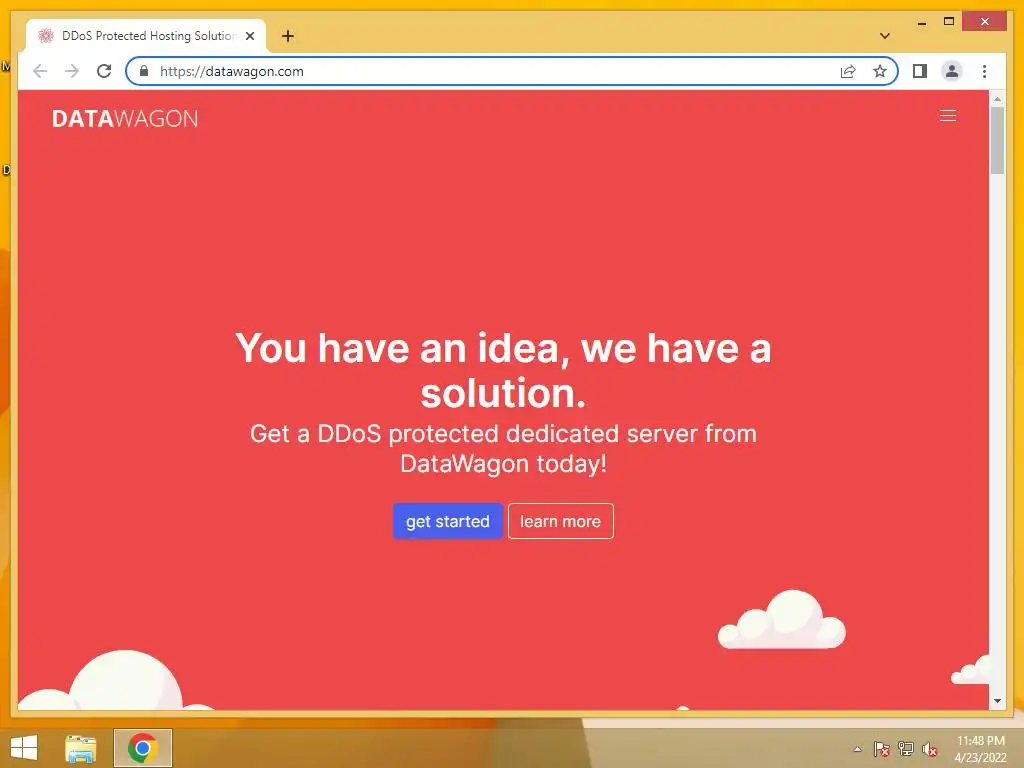This screenshot has height=768, width=1024.
Task: View site info via the lock icon
Action: tap(144, 71)
